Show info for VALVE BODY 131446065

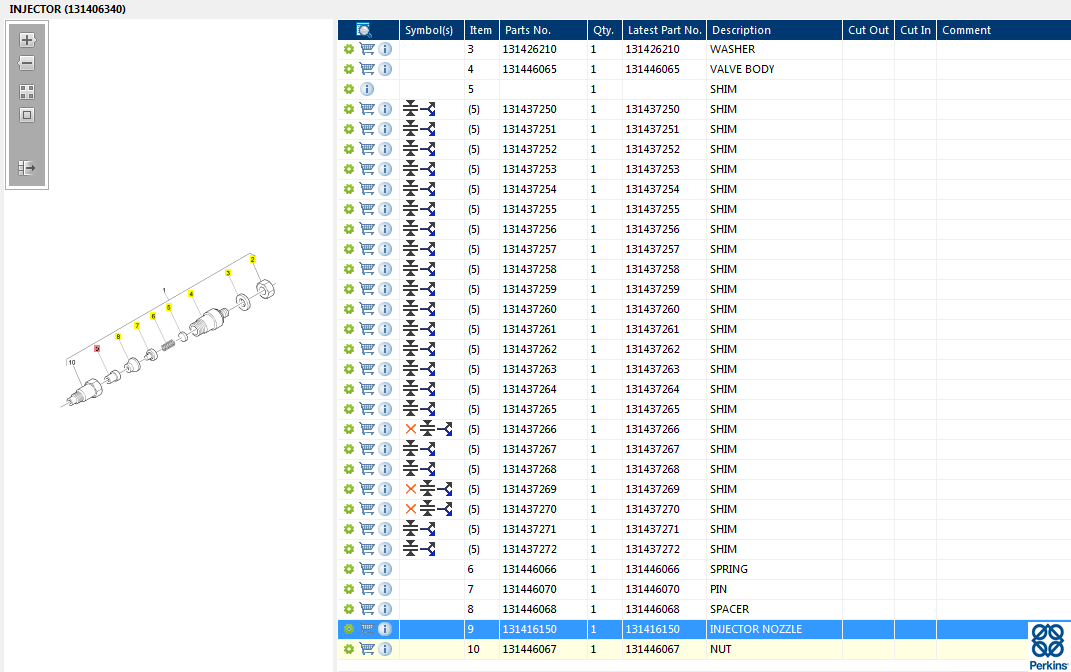point(385,69)
